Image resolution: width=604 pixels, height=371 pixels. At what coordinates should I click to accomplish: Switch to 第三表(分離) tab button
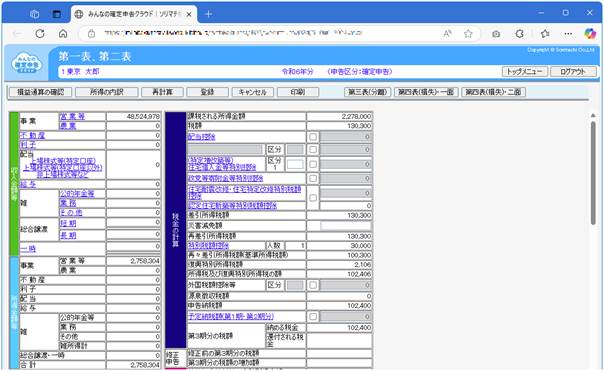coord(367,92)
